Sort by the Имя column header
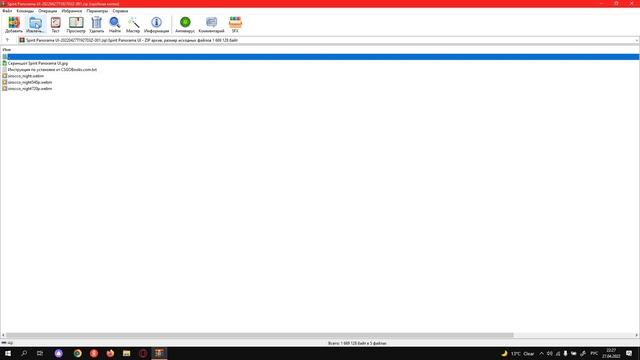 pyautogui.click(x=7, y=49)
